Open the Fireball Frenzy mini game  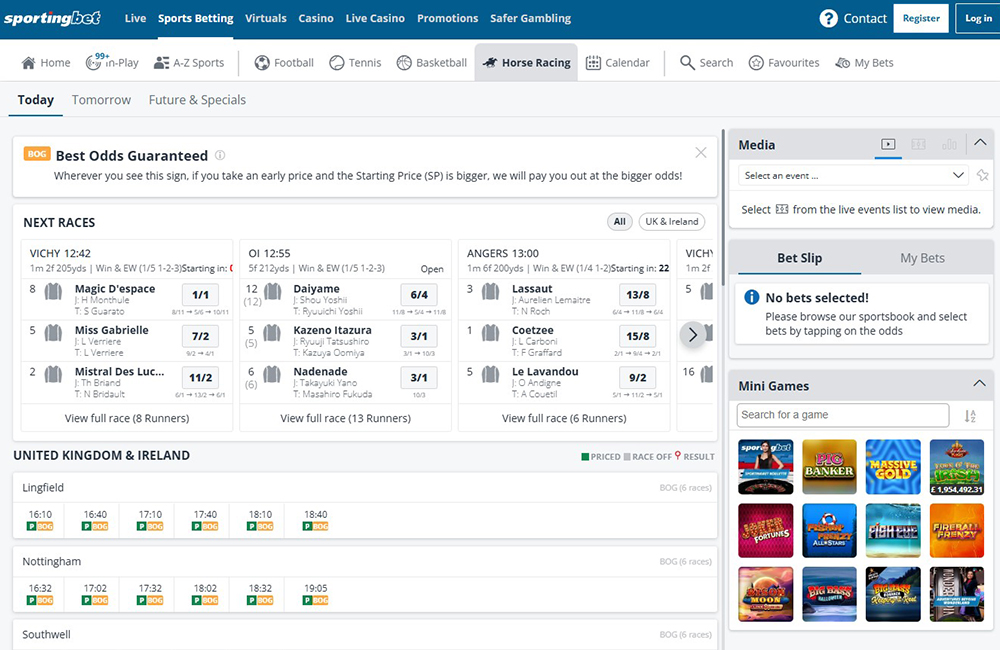pyautogui.click(x=957, y=530)
